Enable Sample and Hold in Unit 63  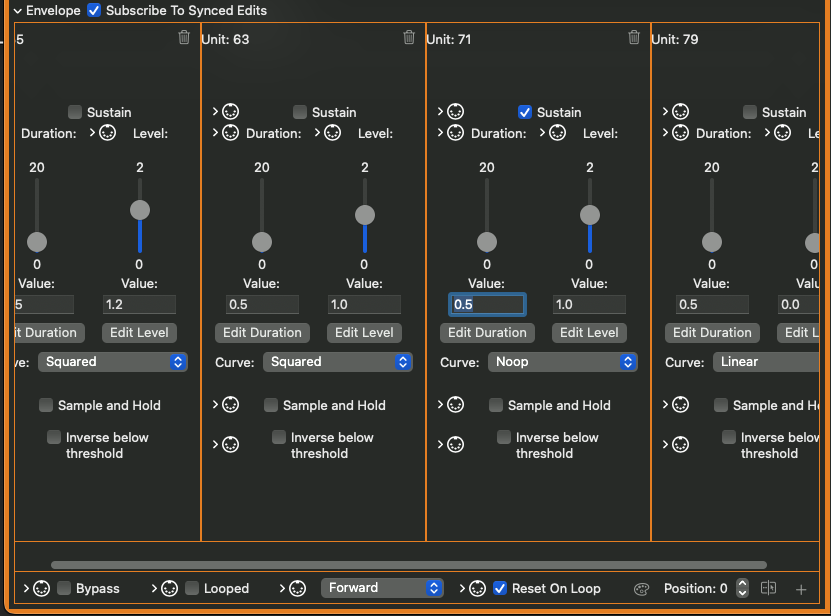coord(271,405)
